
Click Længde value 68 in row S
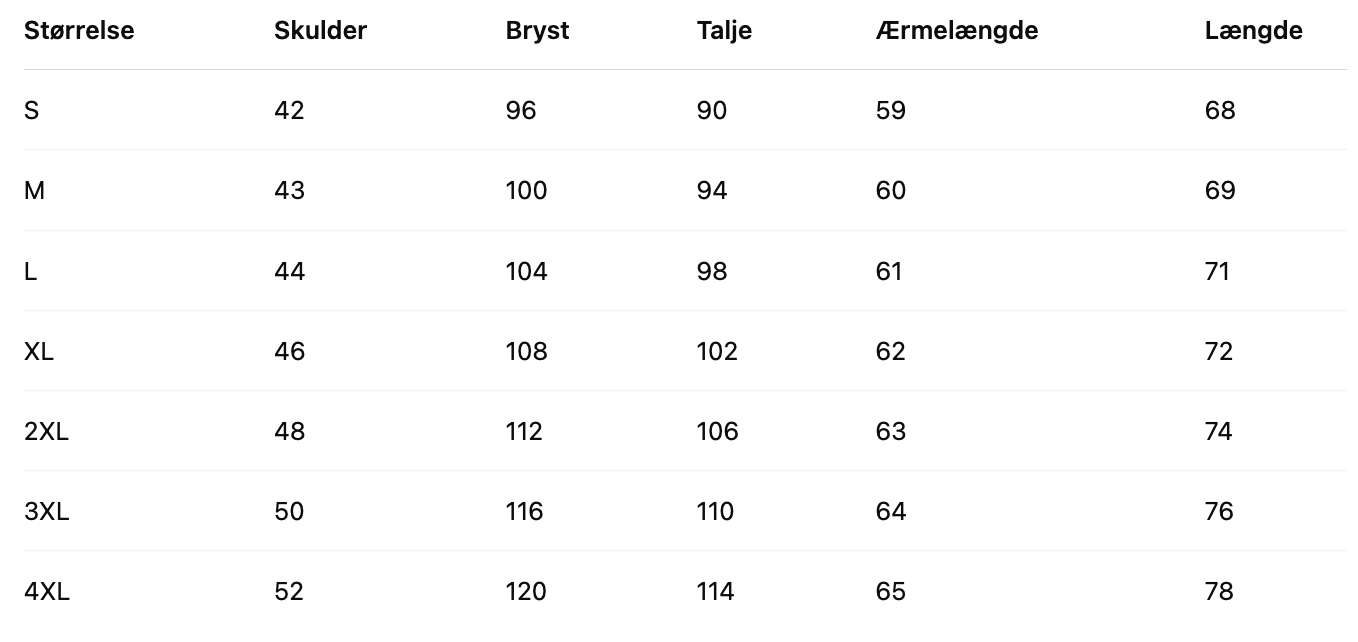click(x=1220, y=110)
